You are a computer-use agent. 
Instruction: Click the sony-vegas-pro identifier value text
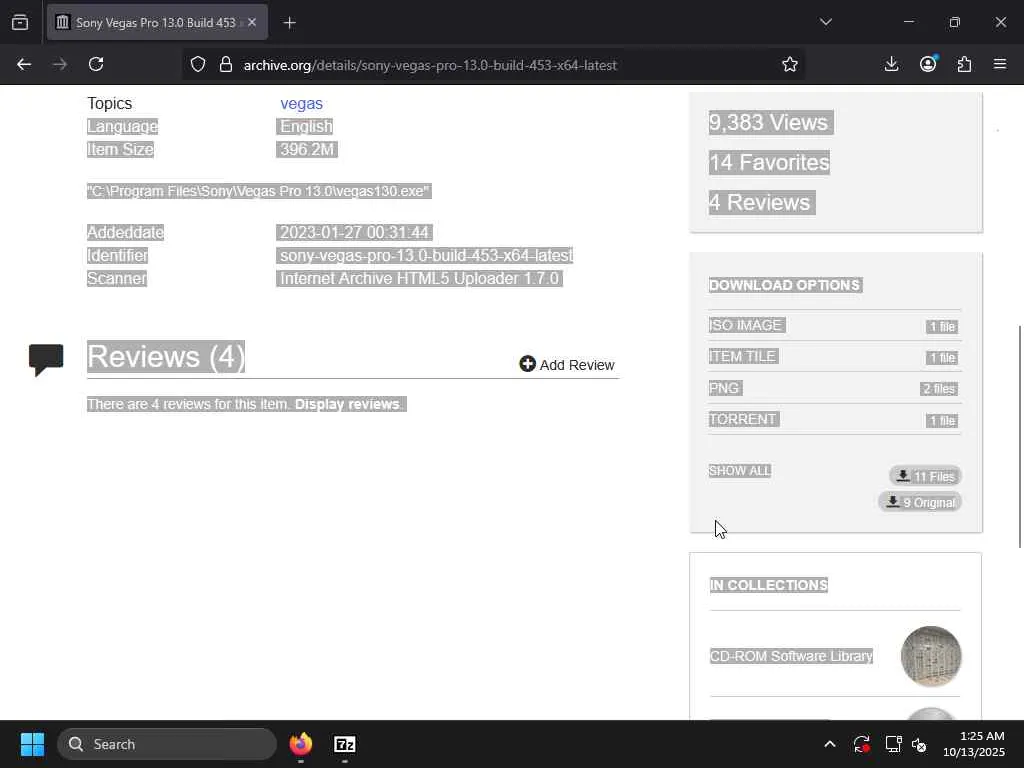tap(426, 255)
